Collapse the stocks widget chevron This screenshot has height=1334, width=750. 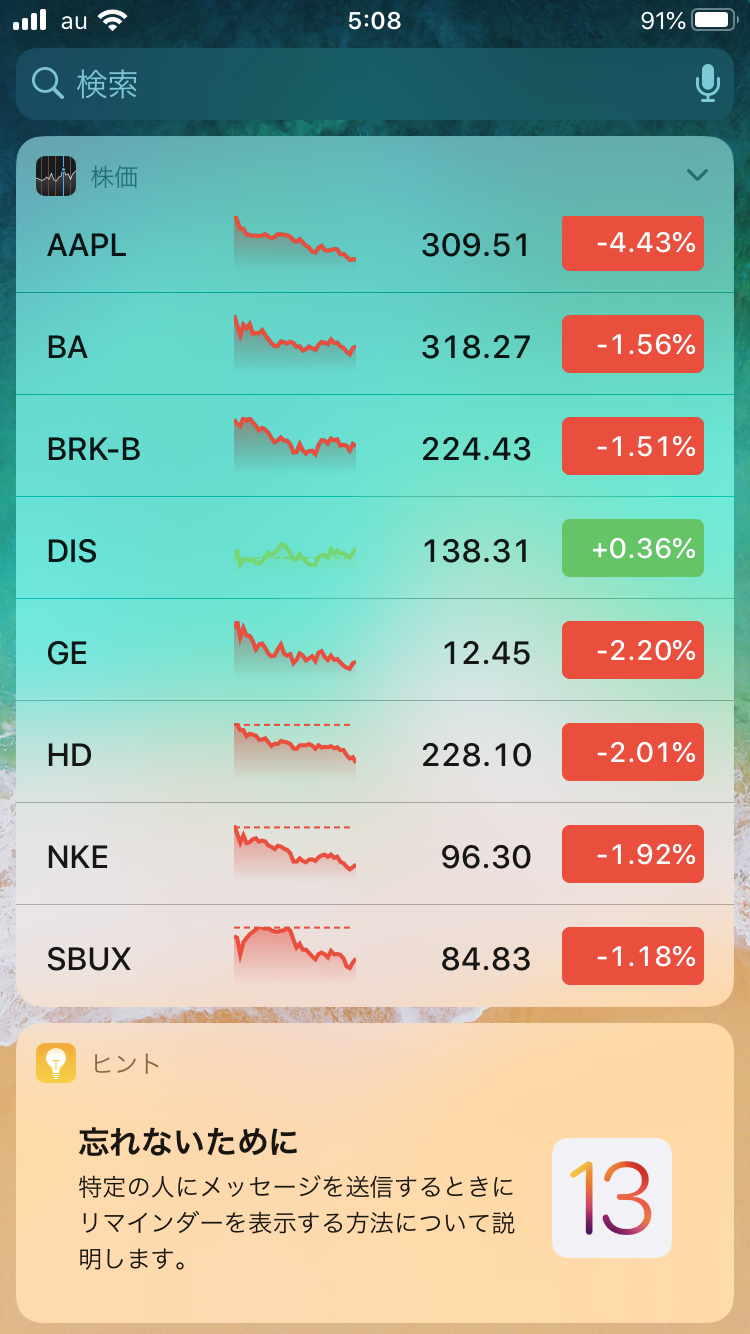pos(697,176)
